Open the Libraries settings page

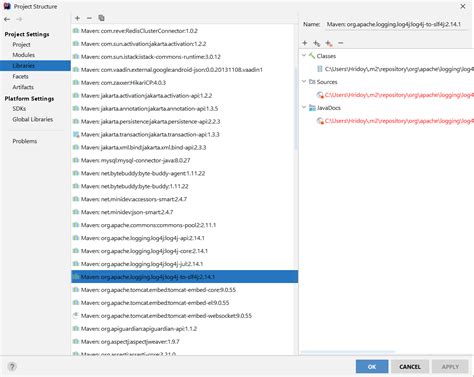[35, 66]
